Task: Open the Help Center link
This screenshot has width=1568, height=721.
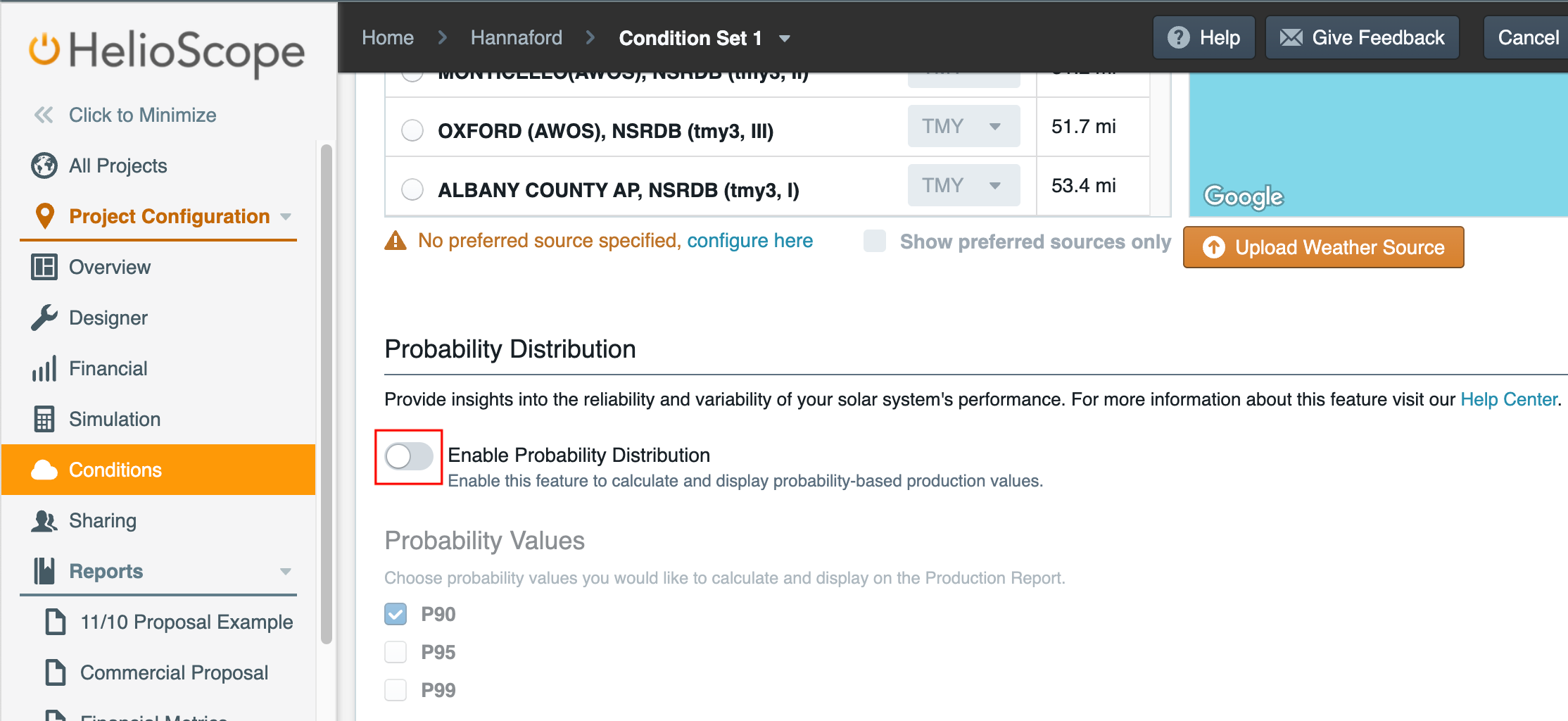Action: coord(1509,399)
